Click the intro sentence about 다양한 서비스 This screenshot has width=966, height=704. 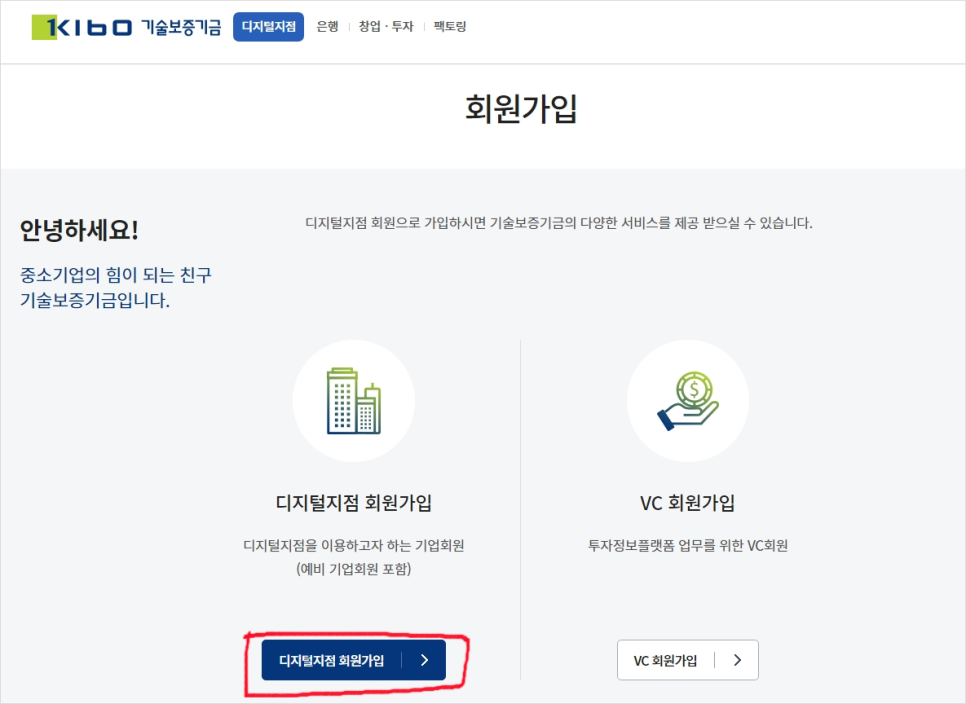(x=558, y=223)
